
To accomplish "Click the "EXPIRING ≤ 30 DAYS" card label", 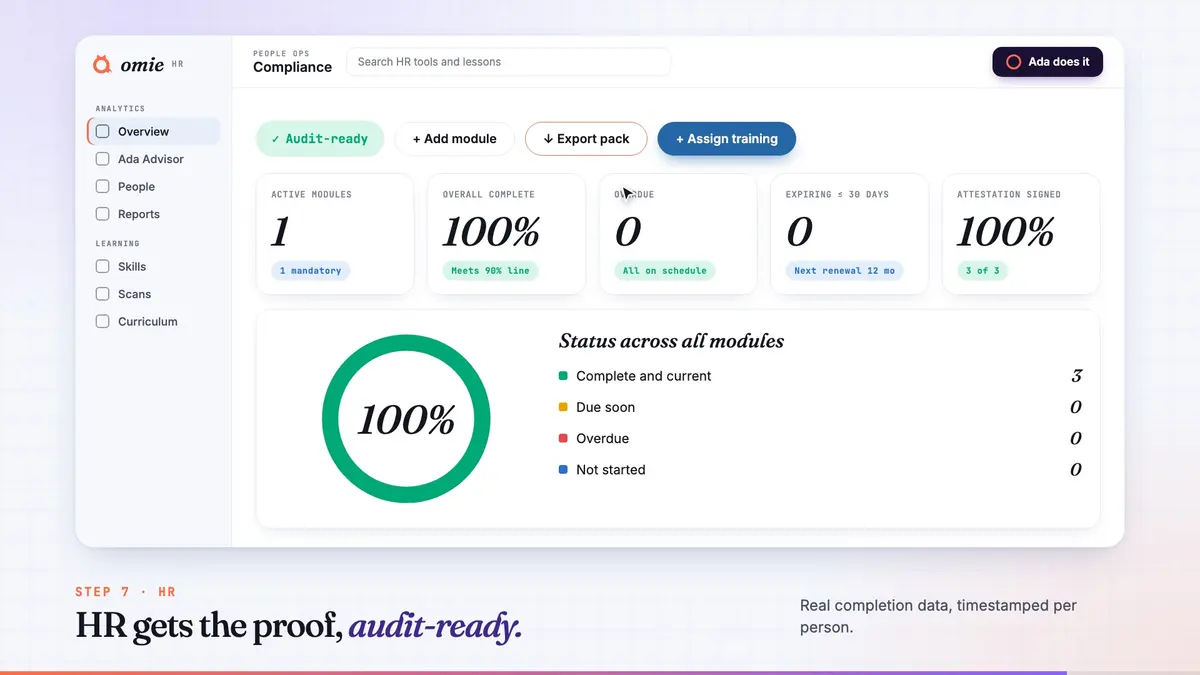I will 837,195.
